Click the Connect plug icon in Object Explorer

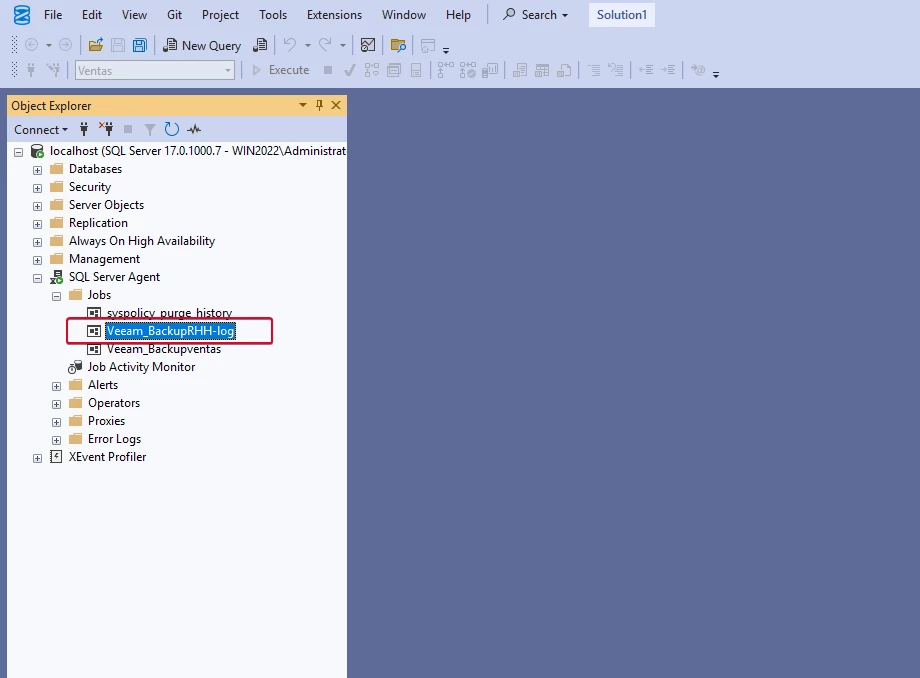(84, 129)
